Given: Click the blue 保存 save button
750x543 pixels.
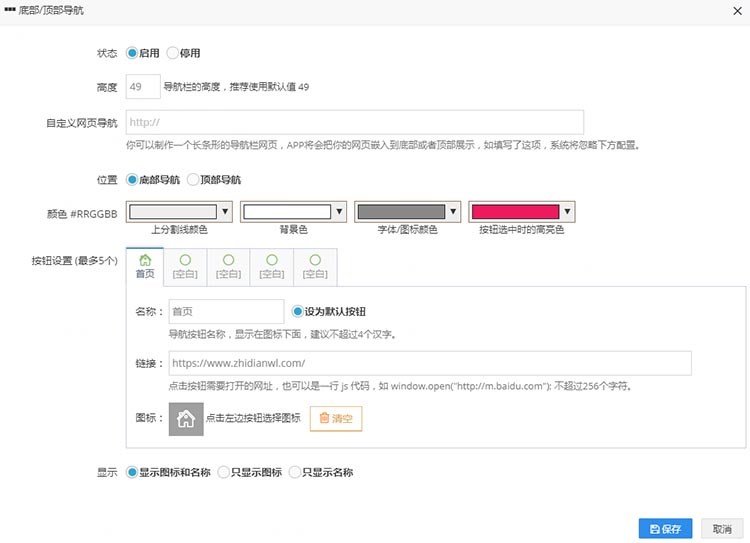Looking at the screenshot, I should click(665, 529).
